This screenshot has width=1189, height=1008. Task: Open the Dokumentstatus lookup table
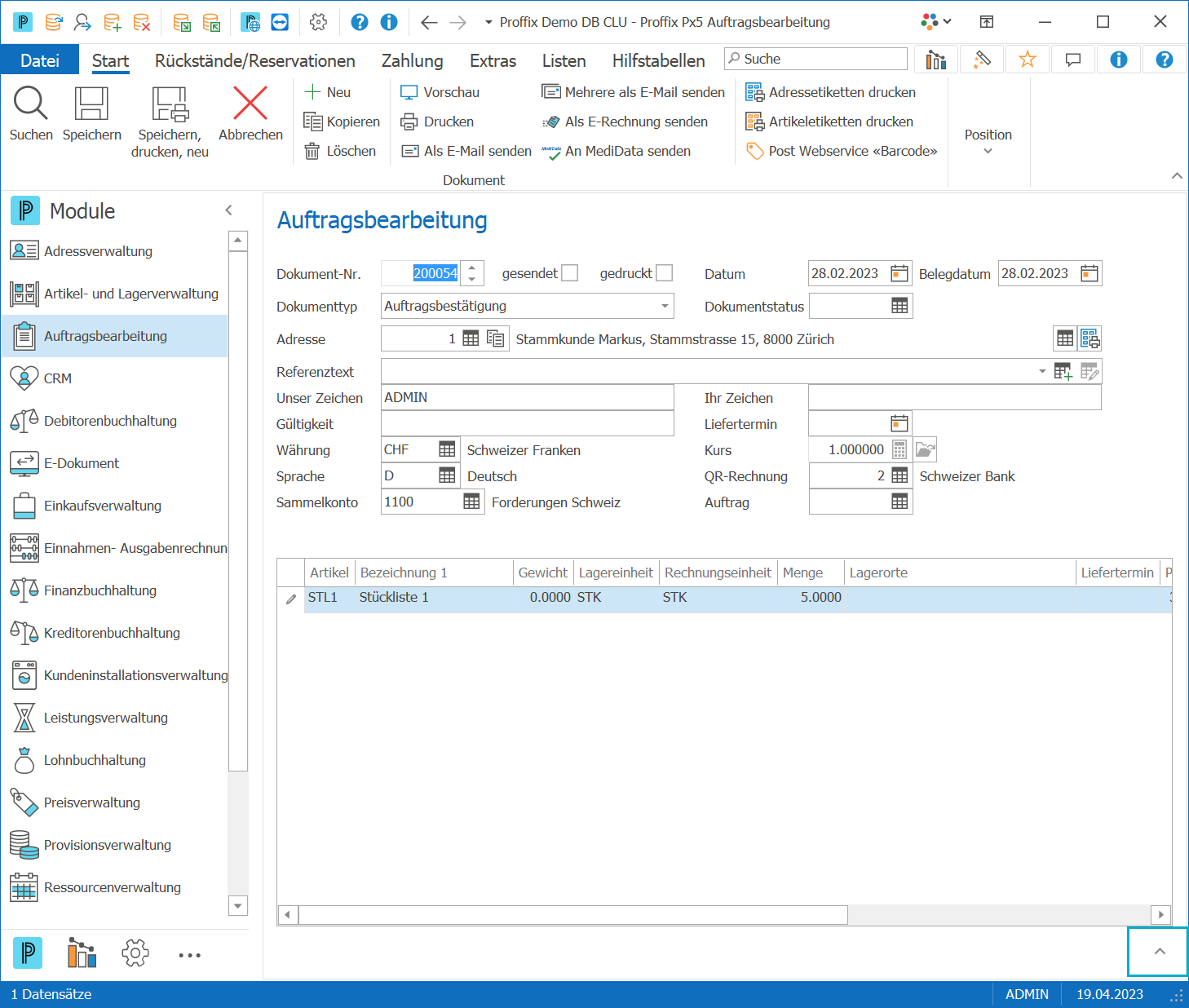(x=899, y=306)
